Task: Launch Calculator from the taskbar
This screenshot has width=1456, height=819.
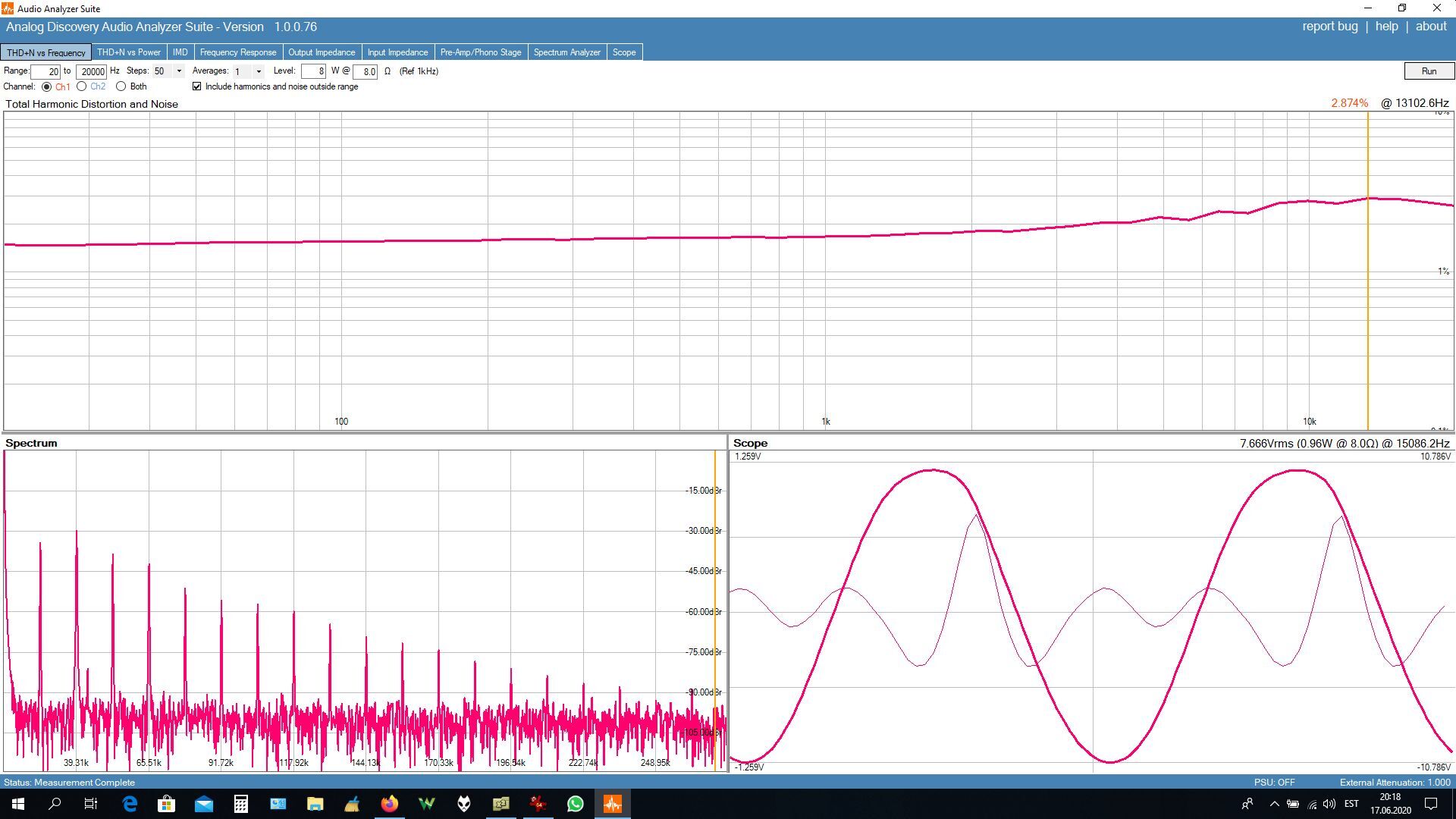Action: pyautogui.click(x=240, y=804)
